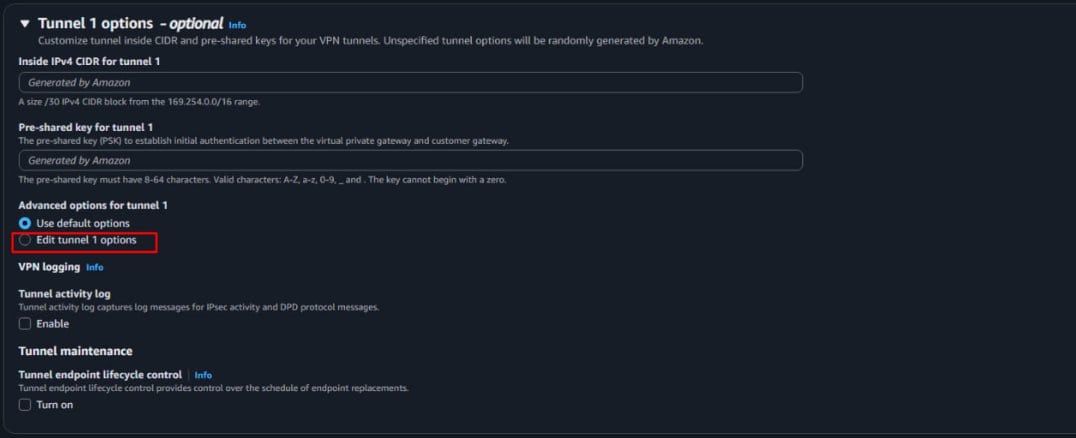This screenshot has width=1076, height=438.
Task: Click the Tunnel 1 options header title
Action: tap(95, 23)
